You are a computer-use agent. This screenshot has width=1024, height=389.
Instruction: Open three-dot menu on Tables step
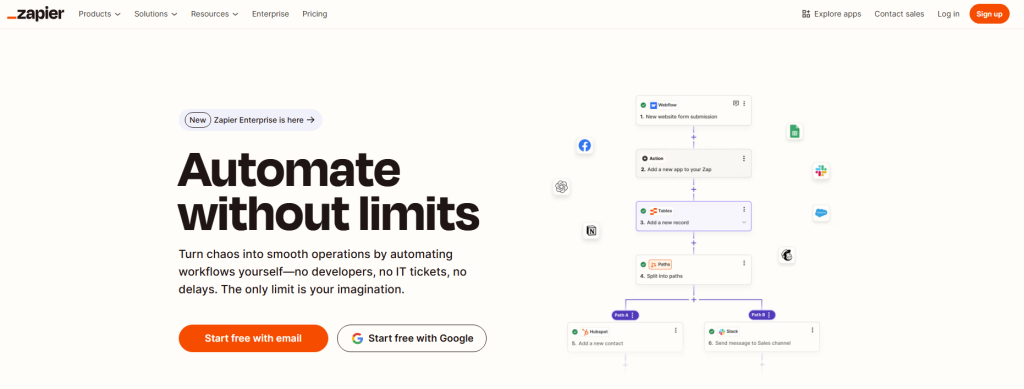[744, 210]
